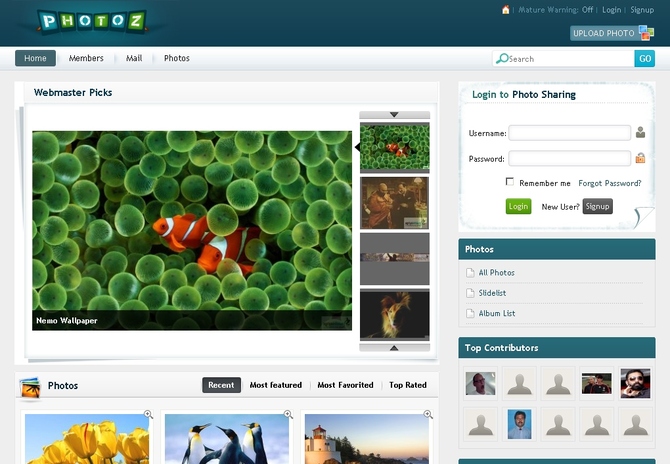This screenshot has height=464, width=670.
Task: Toggle the Remember me checkbox
Action: [509, 182]
